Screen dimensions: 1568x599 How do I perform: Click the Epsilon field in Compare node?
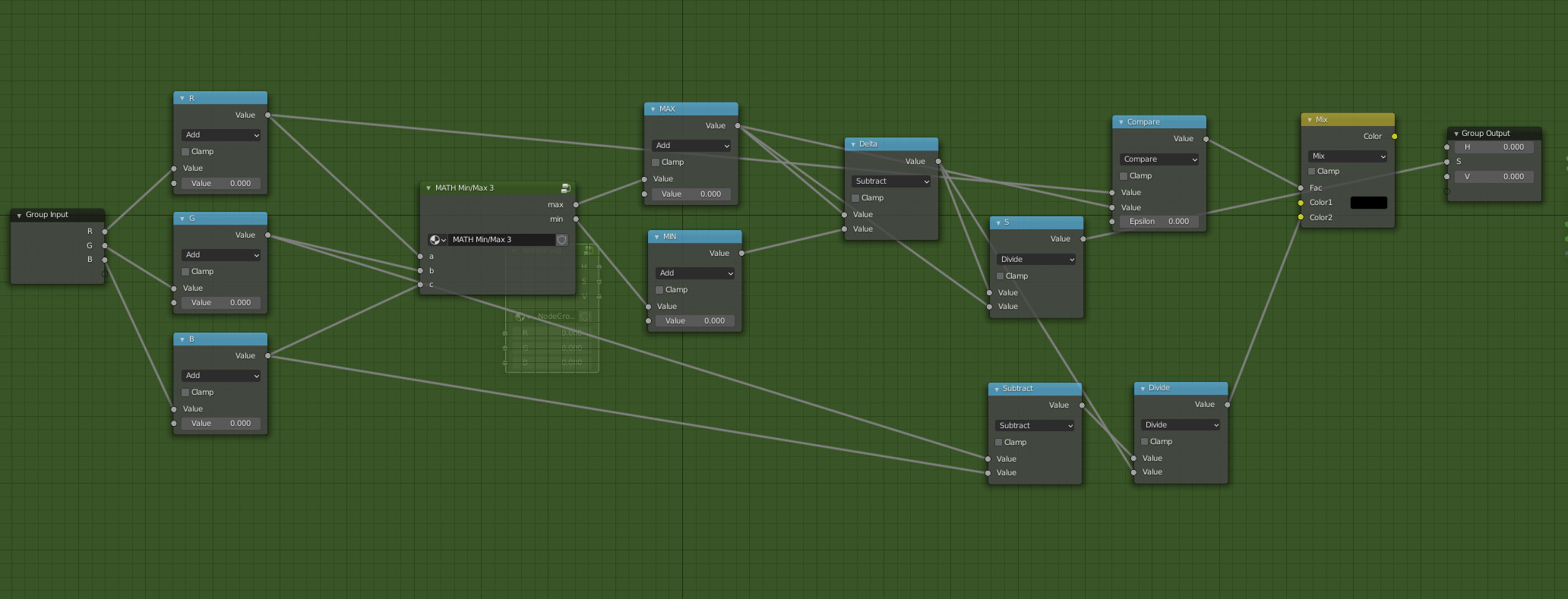click(x=1159, y=222)
